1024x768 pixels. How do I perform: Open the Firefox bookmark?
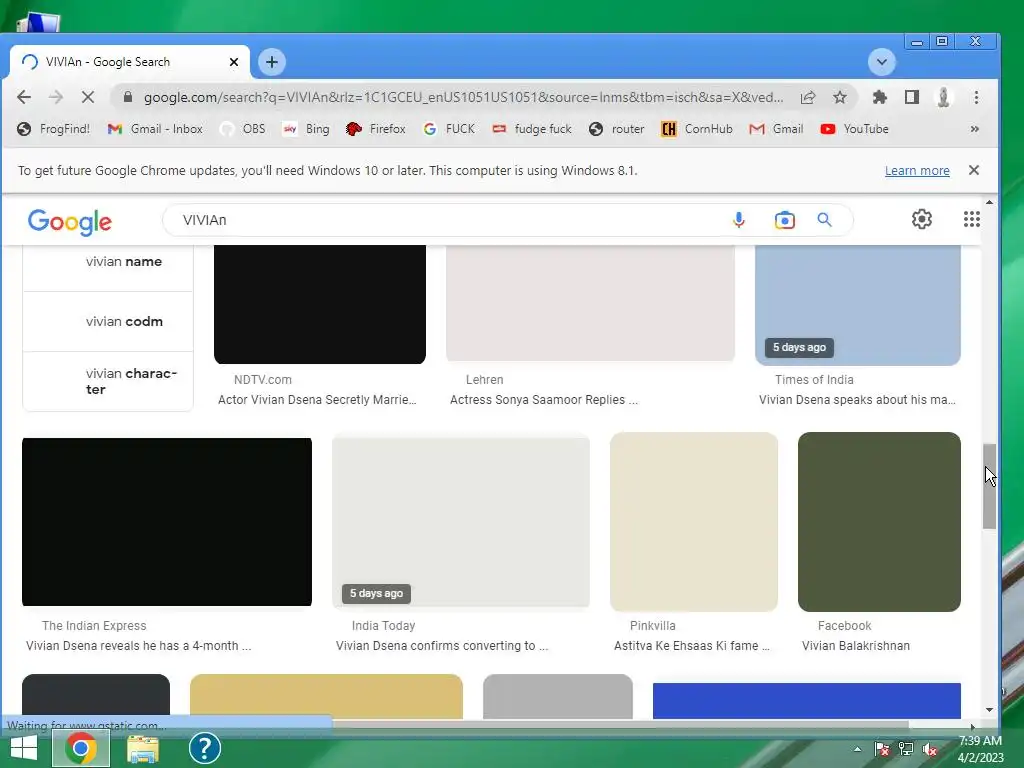click(376, 129)
